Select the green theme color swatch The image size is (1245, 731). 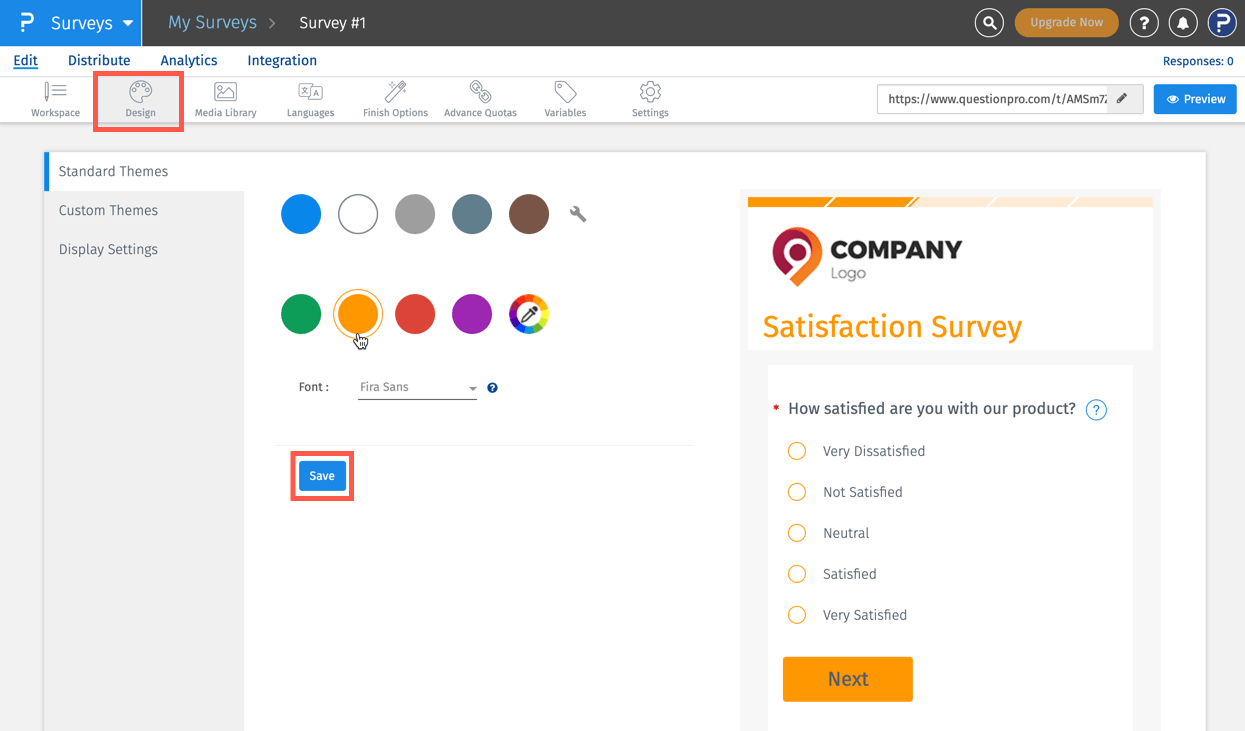point(301,314)
